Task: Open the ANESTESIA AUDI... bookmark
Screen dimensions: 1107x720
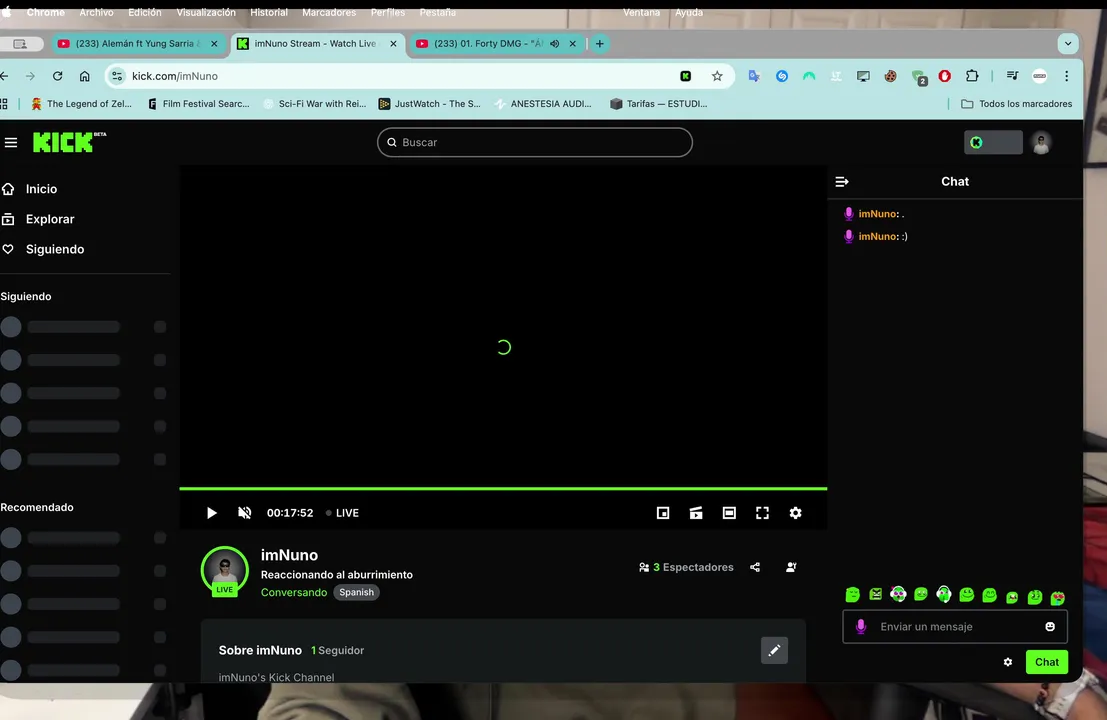Action: pyautogui.click(x=543, y=104)
